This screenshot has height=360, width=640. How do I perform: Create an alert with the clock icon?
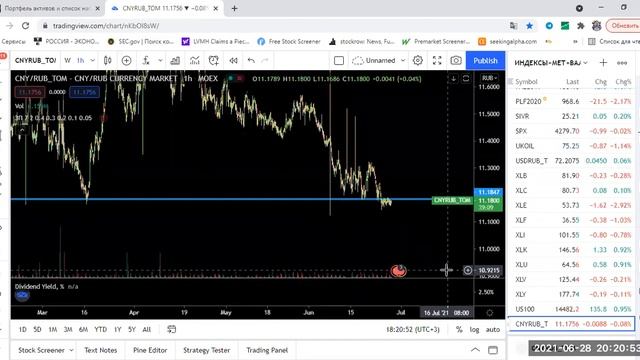click(x=213, y=60)
